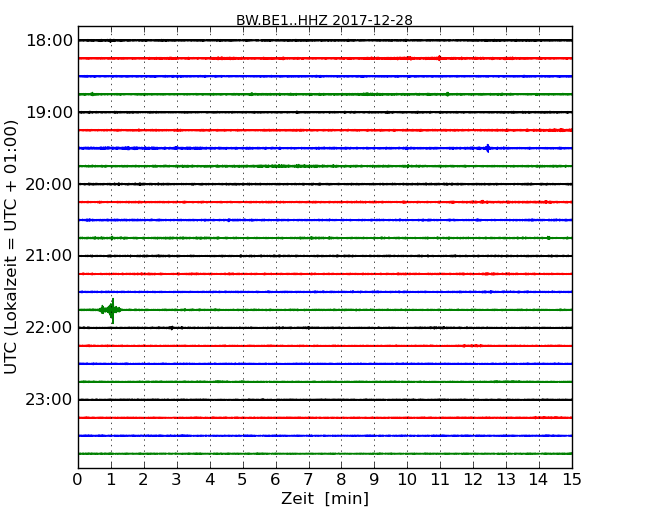Viewport: 650px width, 520px height.
Task: Select the 21:00 time label
Action: [x=49, y=256]
